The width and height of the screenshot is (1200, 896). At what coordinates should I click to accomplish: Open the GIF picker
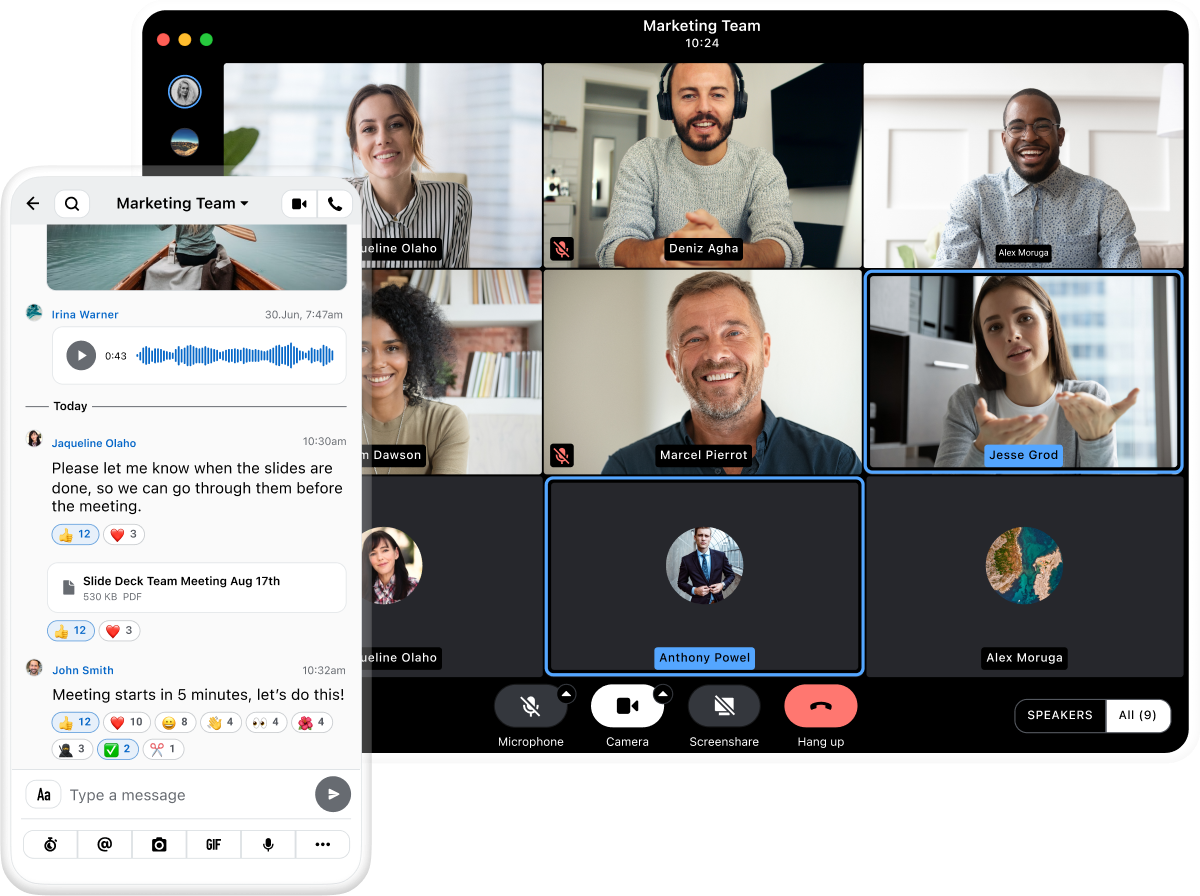(x=213, y=845)
